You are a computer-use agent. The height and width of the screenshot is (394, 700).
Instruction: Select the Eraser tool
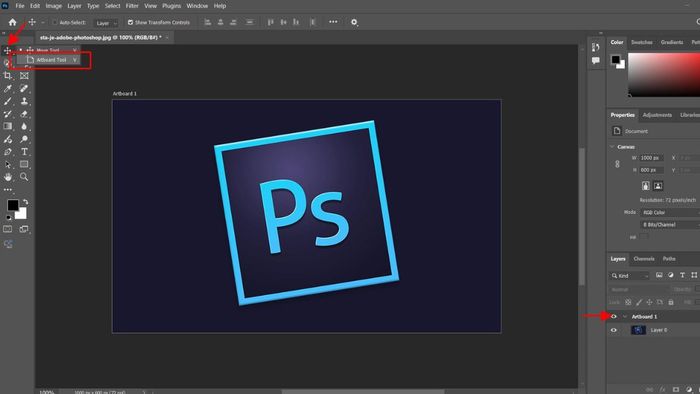coord(24,114)
